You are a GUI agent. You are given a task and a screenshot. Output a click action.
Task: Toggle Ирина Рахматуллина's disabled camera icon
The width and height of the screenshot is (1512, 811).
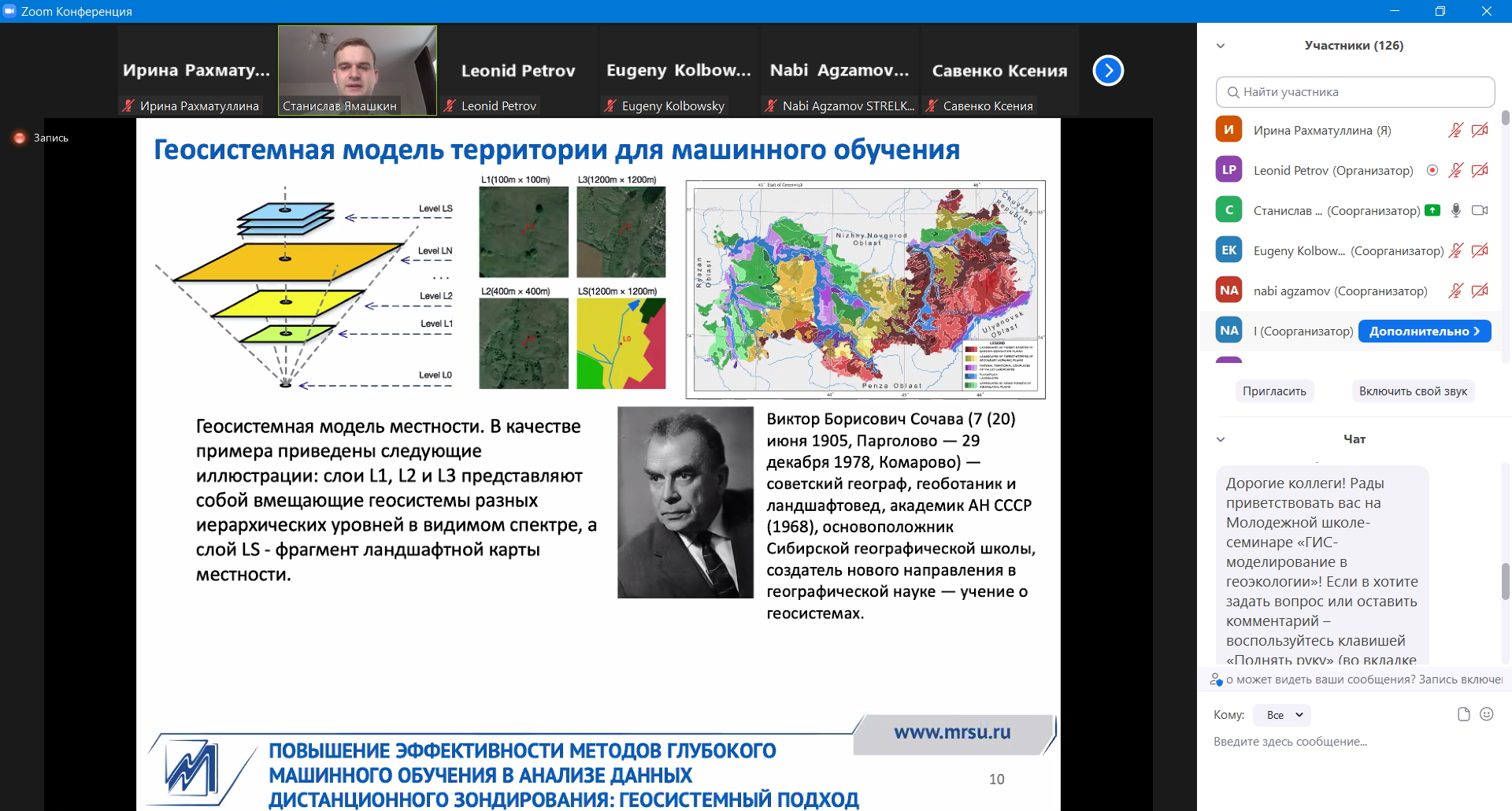(x=1480, y=130)
